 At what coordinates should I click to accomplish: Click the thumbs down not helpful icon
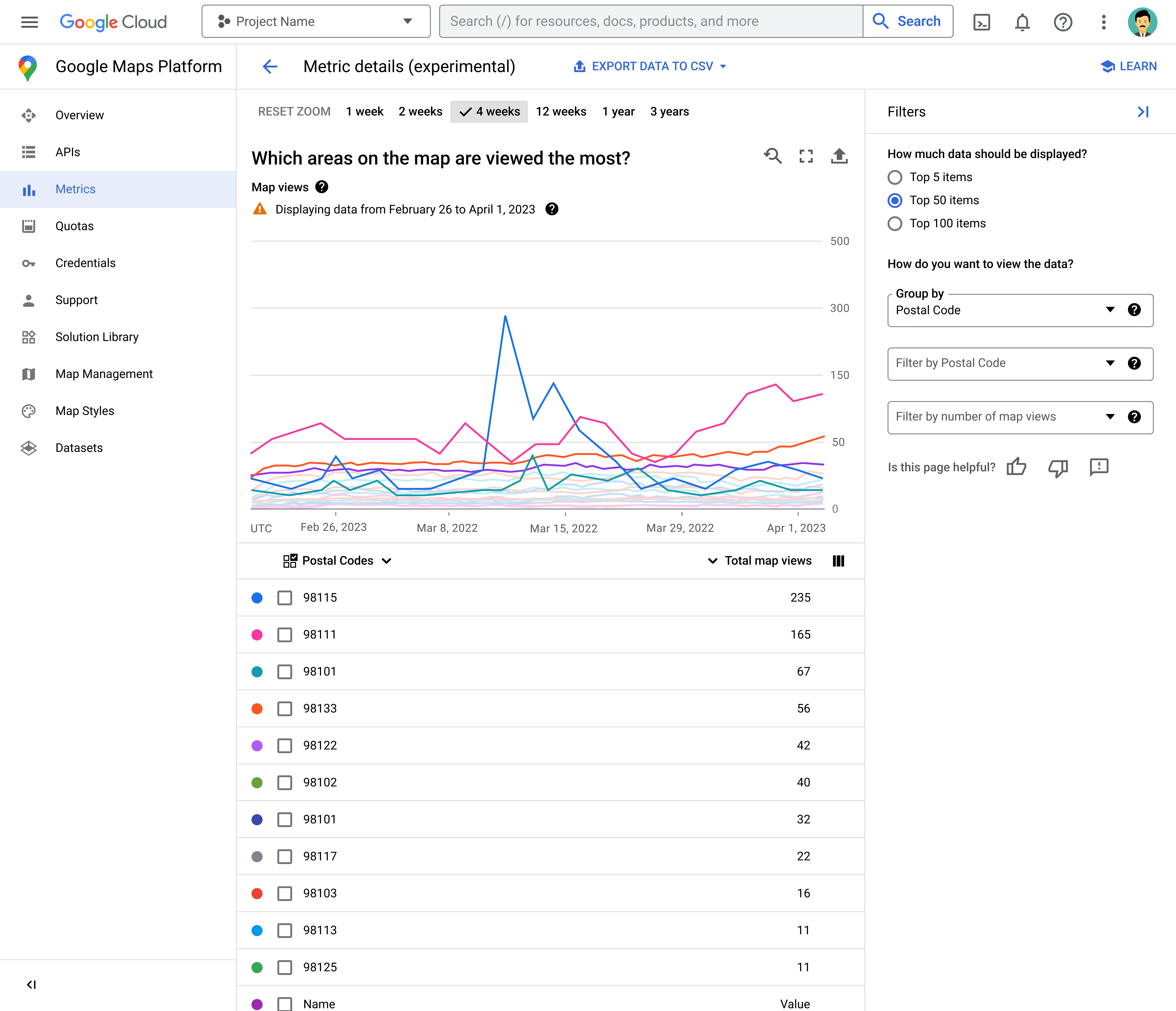[1058, 467]
